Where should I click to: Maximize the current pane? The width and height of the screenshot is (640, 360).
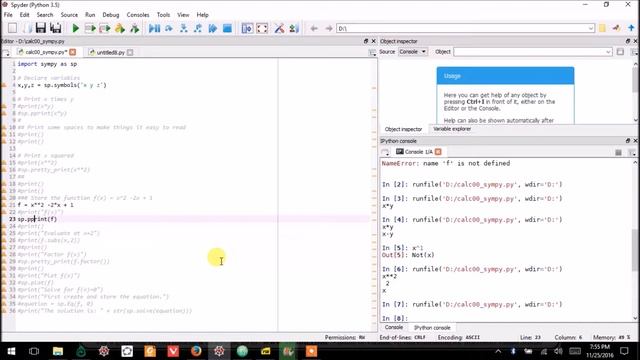click(x=247, y=28)
